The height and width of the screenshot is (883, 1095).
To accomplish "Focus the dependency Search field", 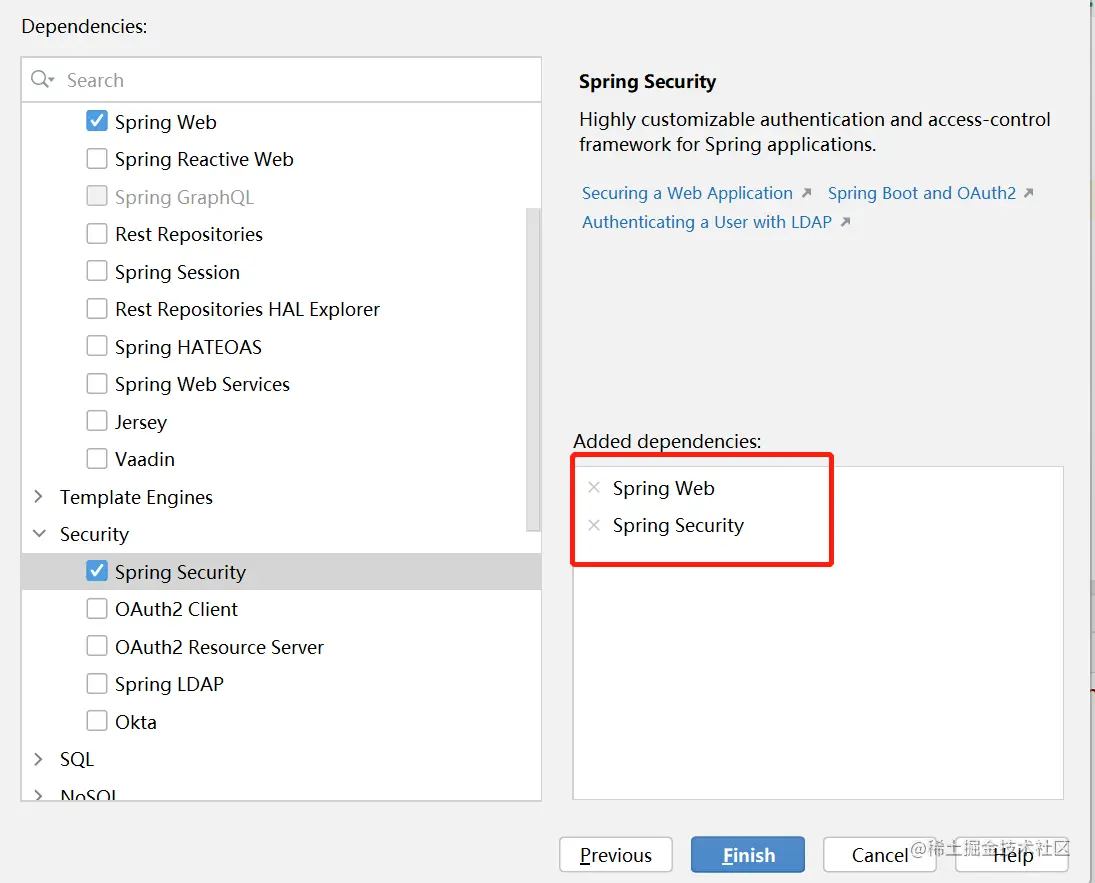I will pos(281,80).
